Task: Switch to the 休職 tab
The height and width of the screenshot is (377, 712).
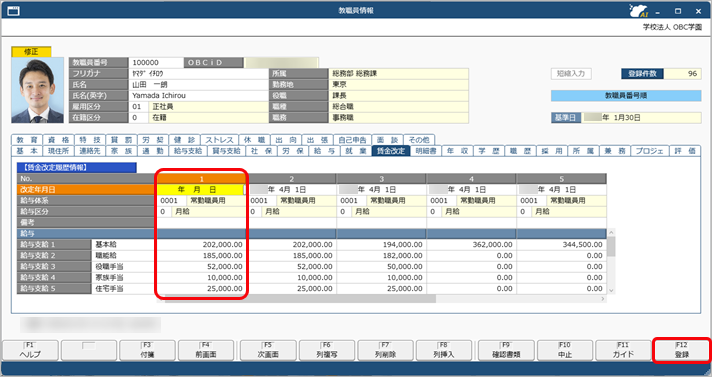Action: coord(254,140)
